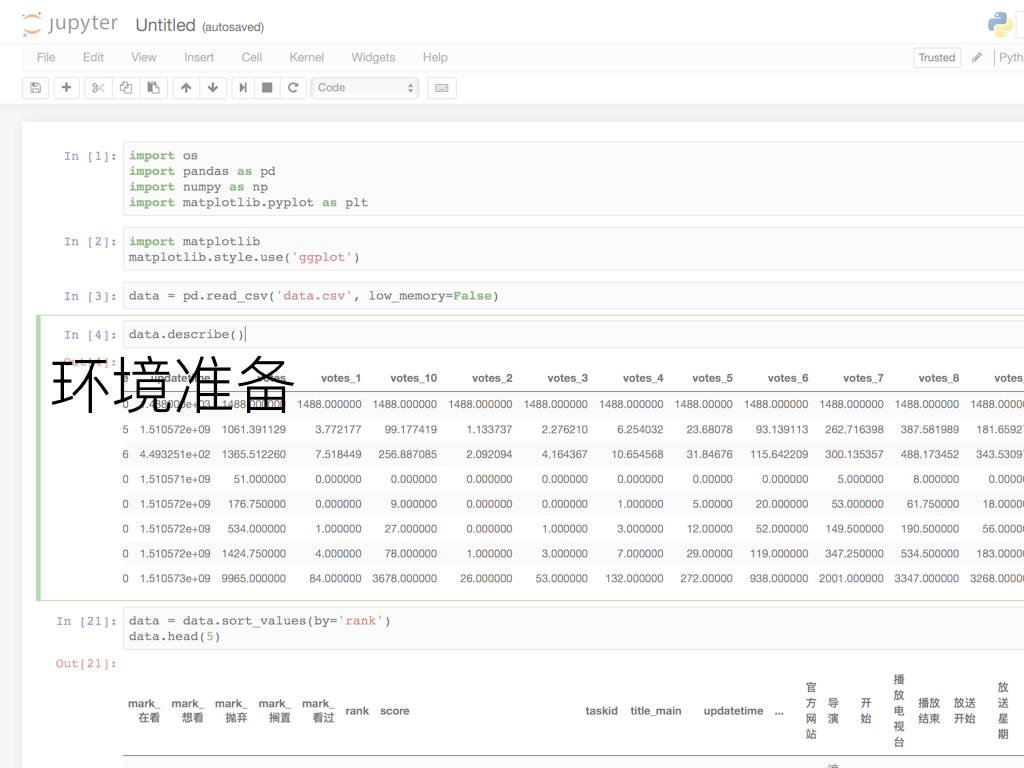Cut the selected cell using the scissors icon
The height and width of the screenshot is (768, 1024).
tap(98, 88)
